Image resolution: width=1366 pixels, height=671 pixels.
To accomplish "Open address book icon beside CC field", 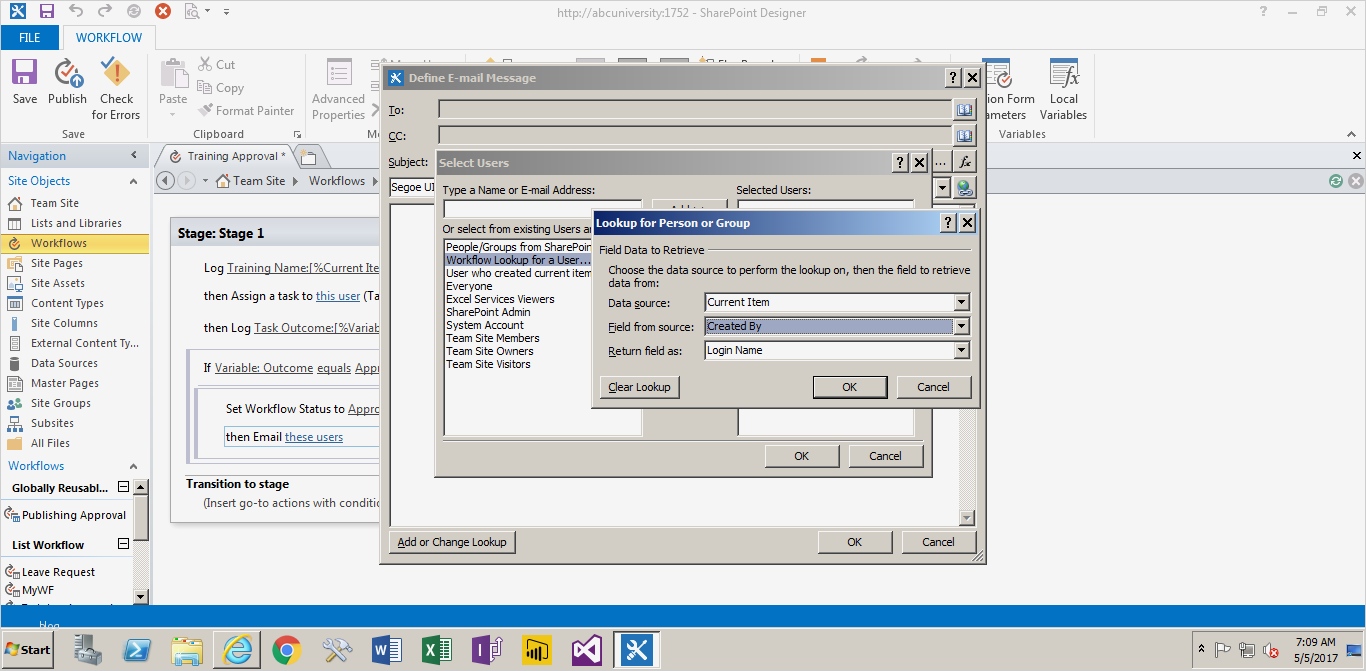I will click(x=964, y=136).
